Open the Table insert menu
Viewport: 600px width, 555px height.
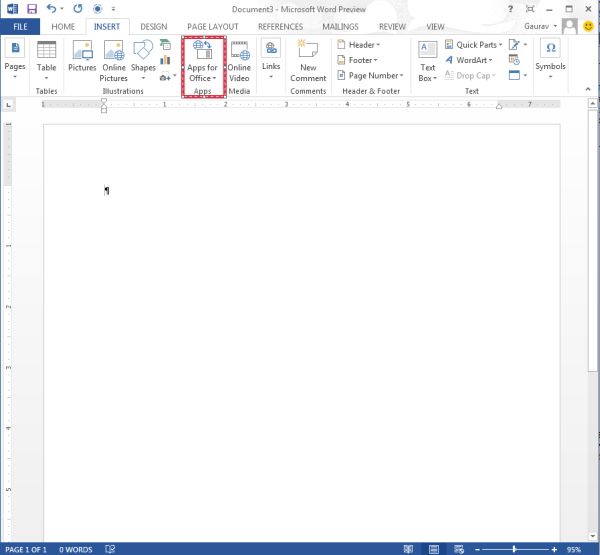46,60
